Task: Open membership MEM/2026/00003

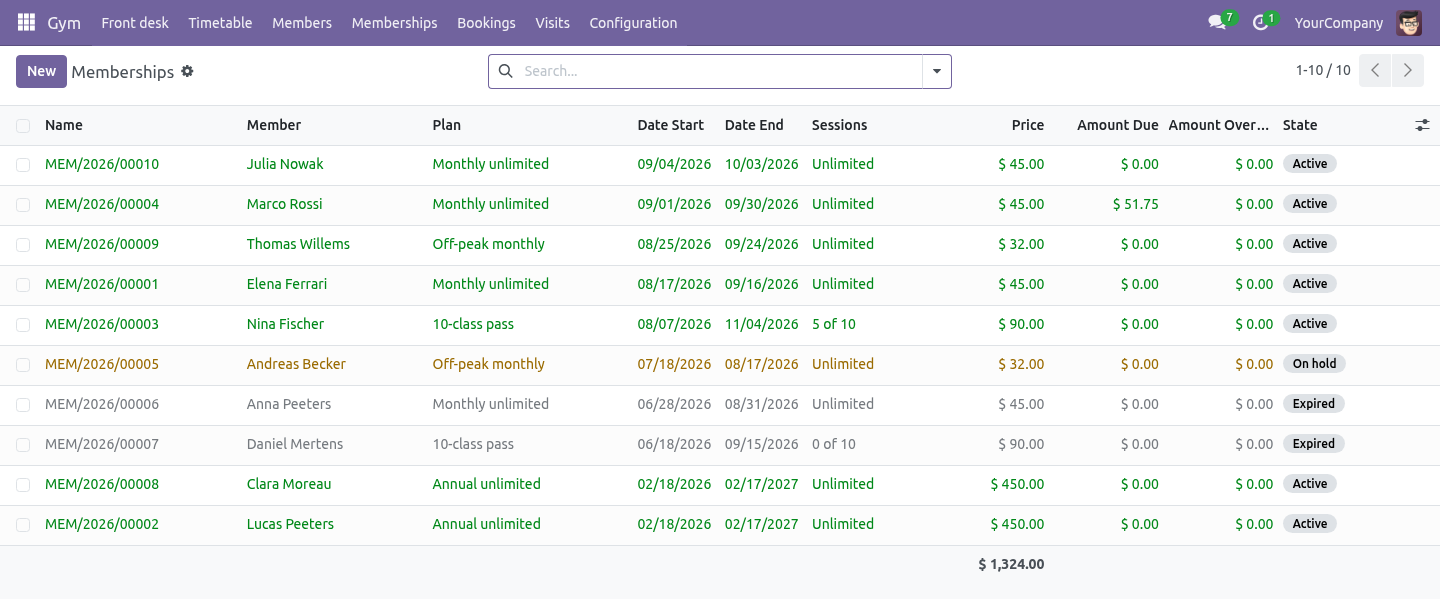Action: 102,324
